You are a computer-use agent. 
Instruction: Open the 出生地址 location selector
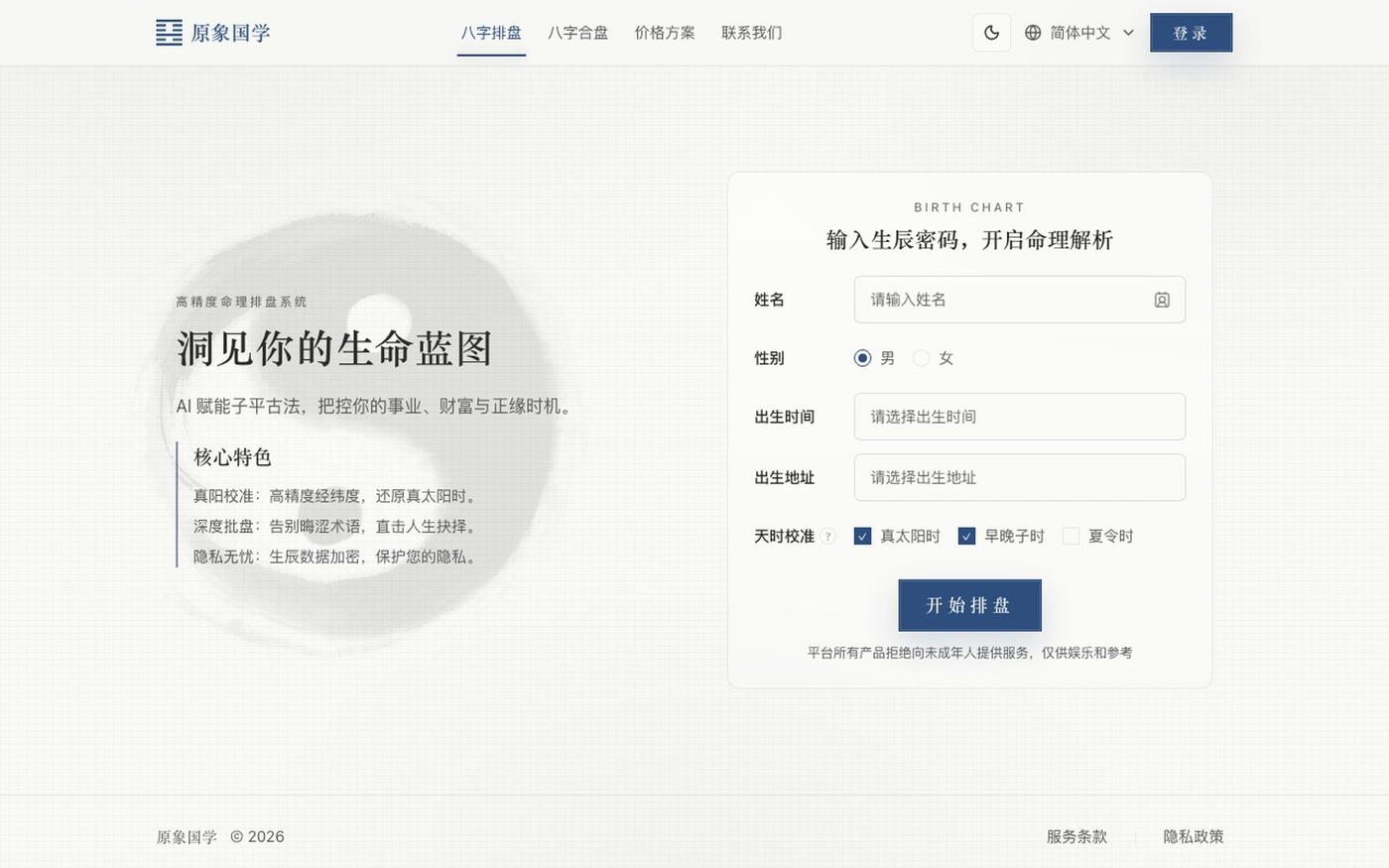click(1019, 477)
